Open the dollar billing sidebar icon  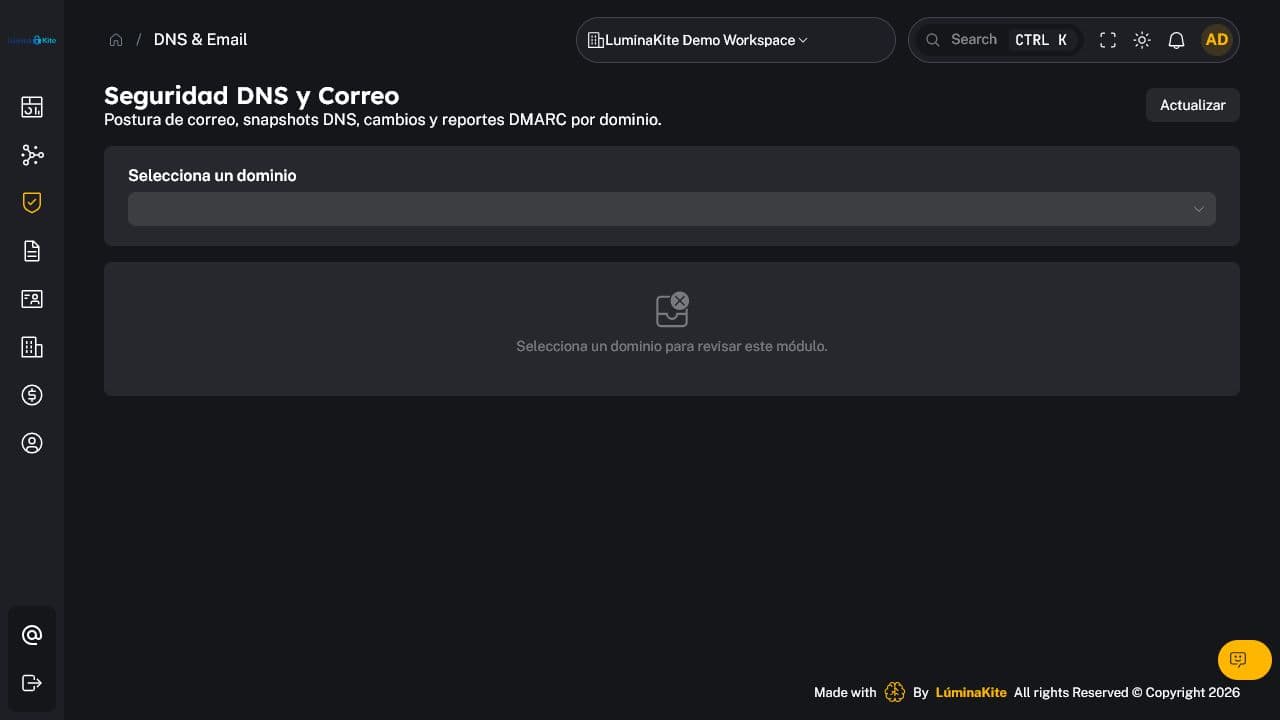tap(32, 395)
